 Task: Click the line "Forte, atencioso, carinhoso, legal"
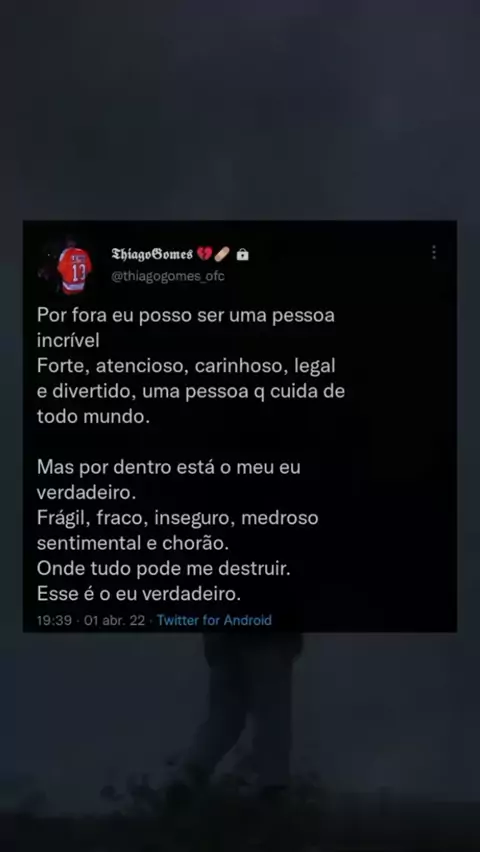click(186, 366)
